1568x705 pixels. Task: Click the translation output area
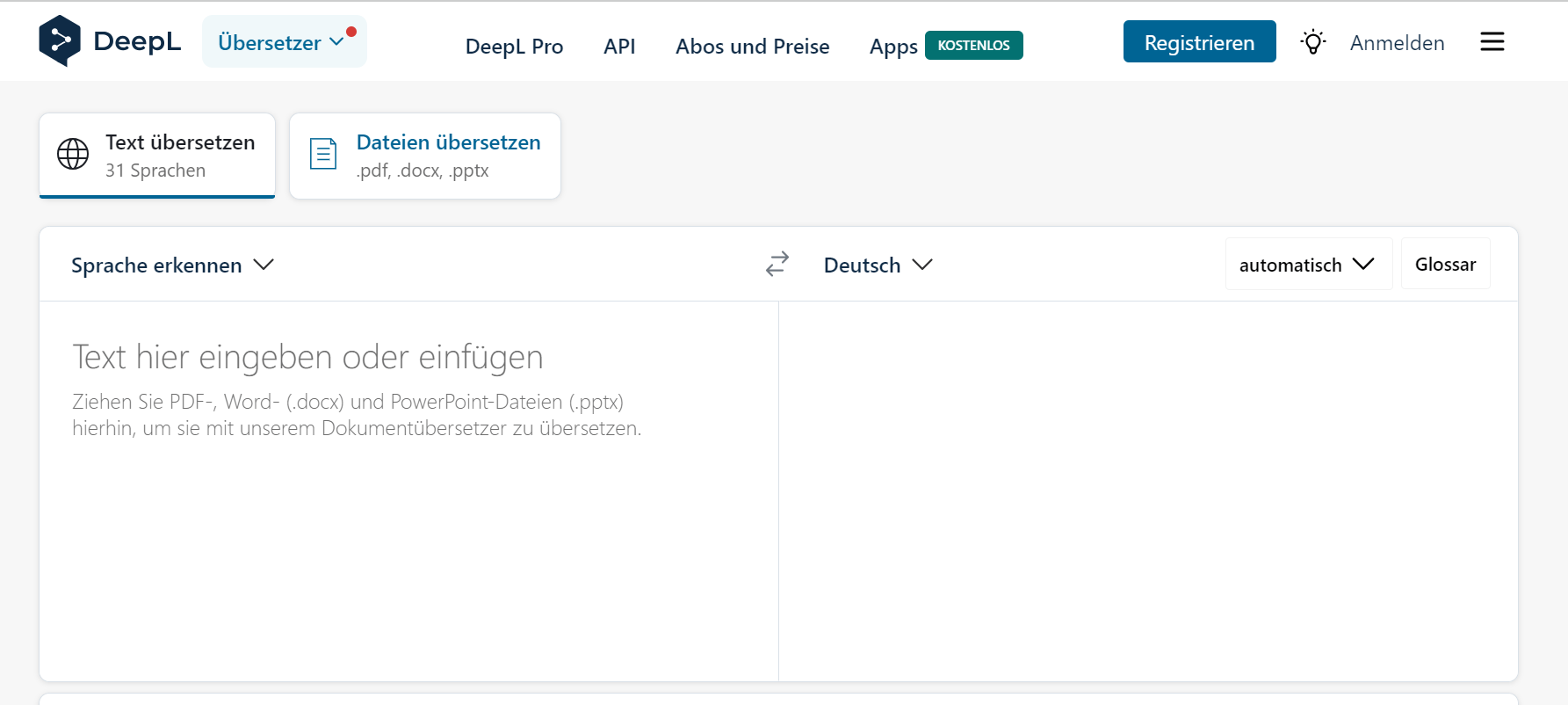point(1148,491)
